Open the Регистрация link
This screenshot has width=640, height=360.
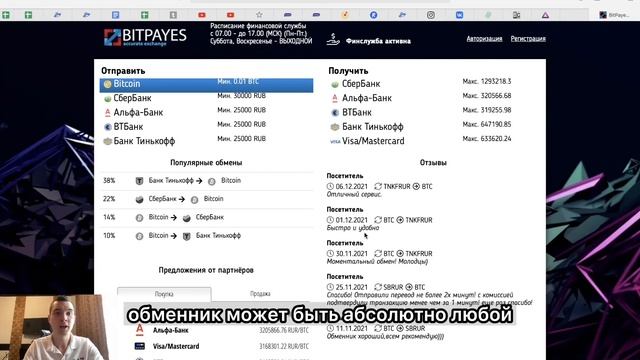528,39
